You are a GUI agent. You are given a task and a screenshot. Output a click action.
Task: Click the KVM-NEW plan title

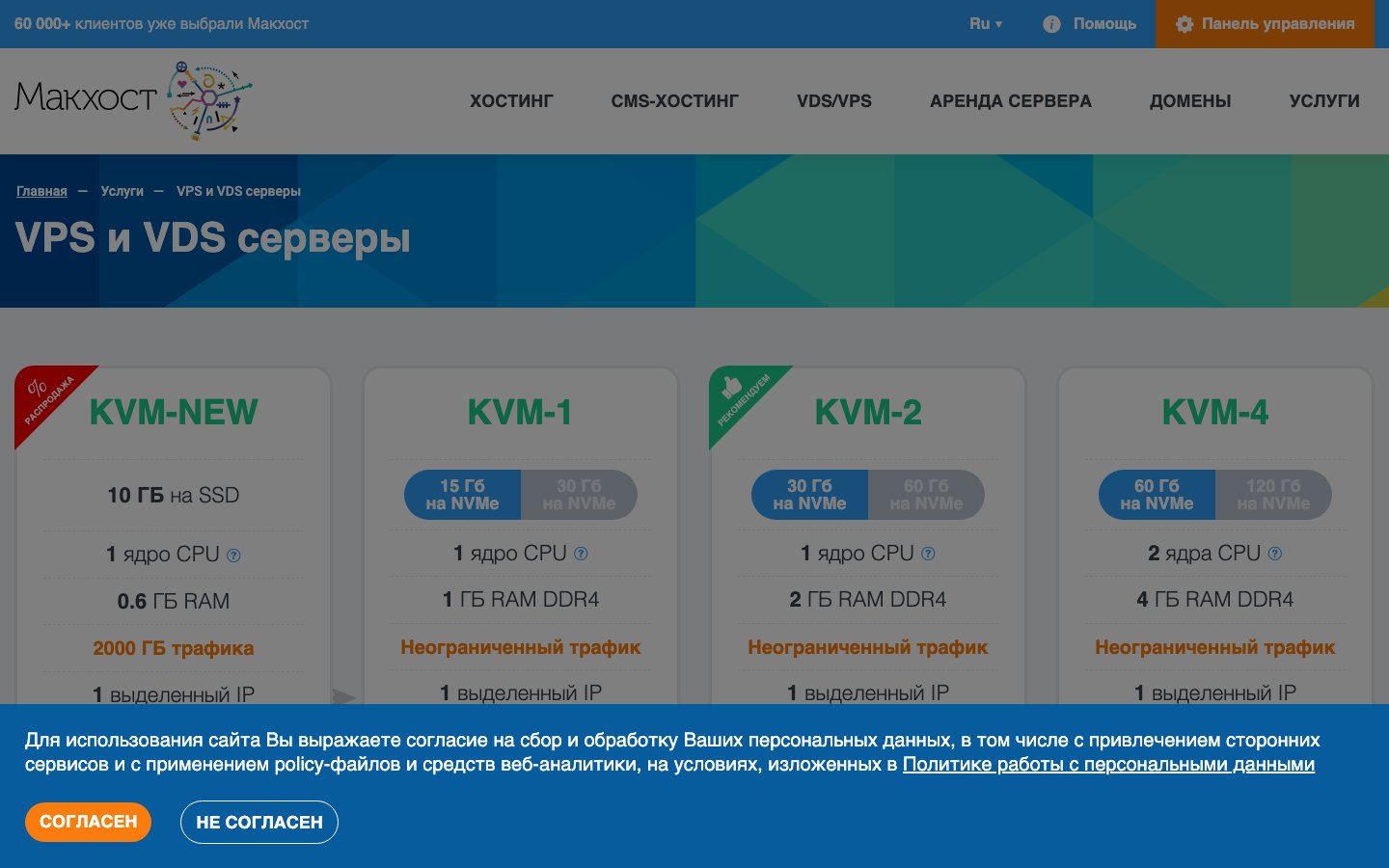click(x=174, y=413)
